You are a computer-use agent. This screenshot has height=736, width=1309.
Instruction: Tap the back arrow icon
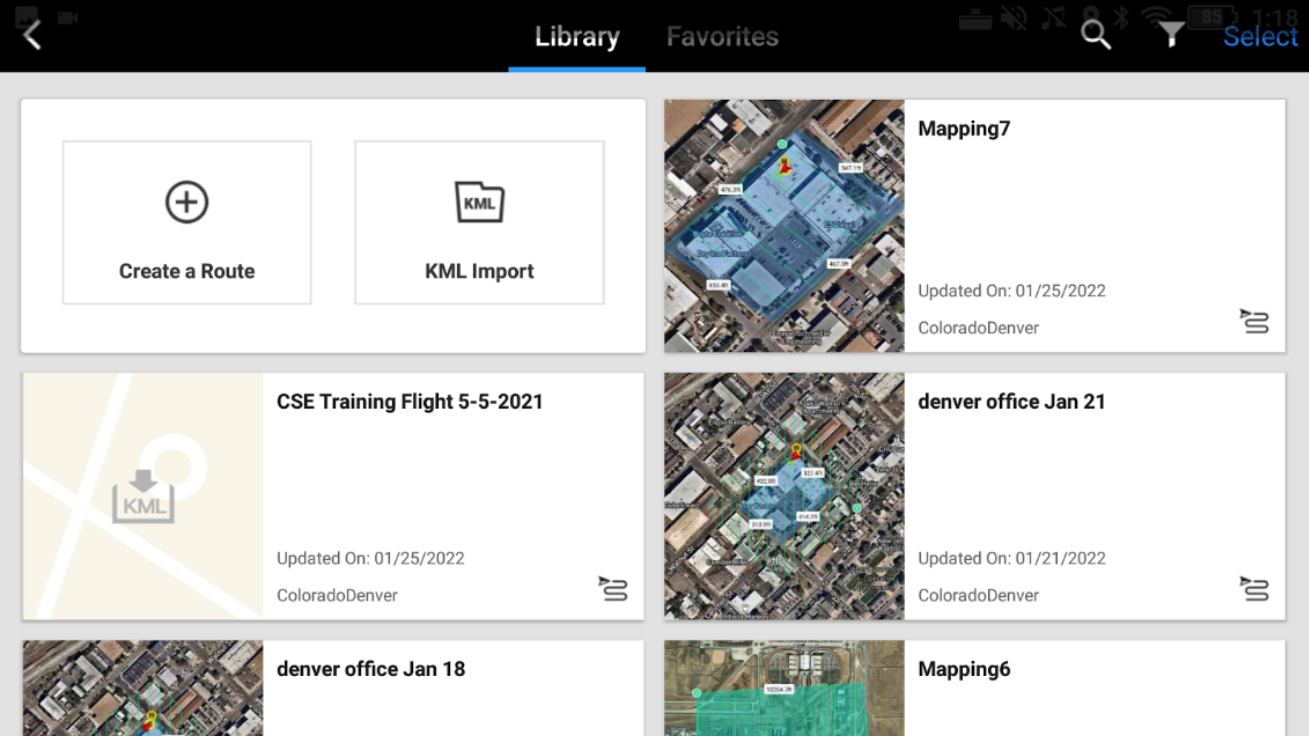32,36
